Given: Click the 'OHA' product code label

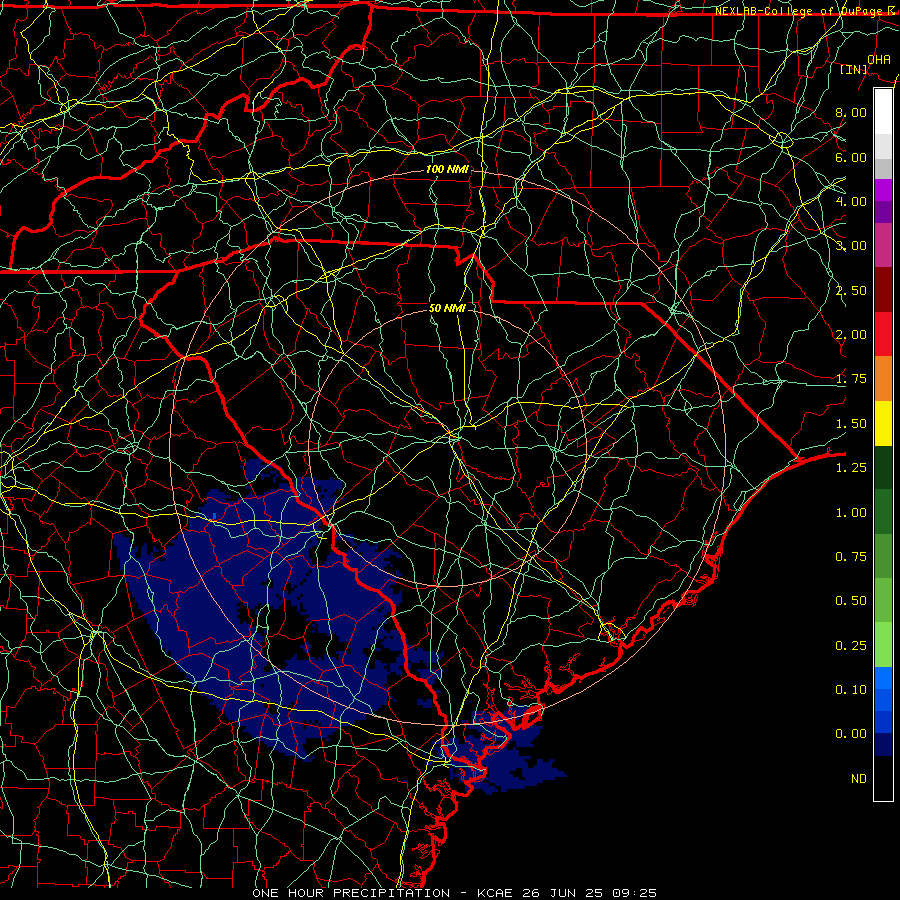Looking at the screenshot, I should 879,59.
